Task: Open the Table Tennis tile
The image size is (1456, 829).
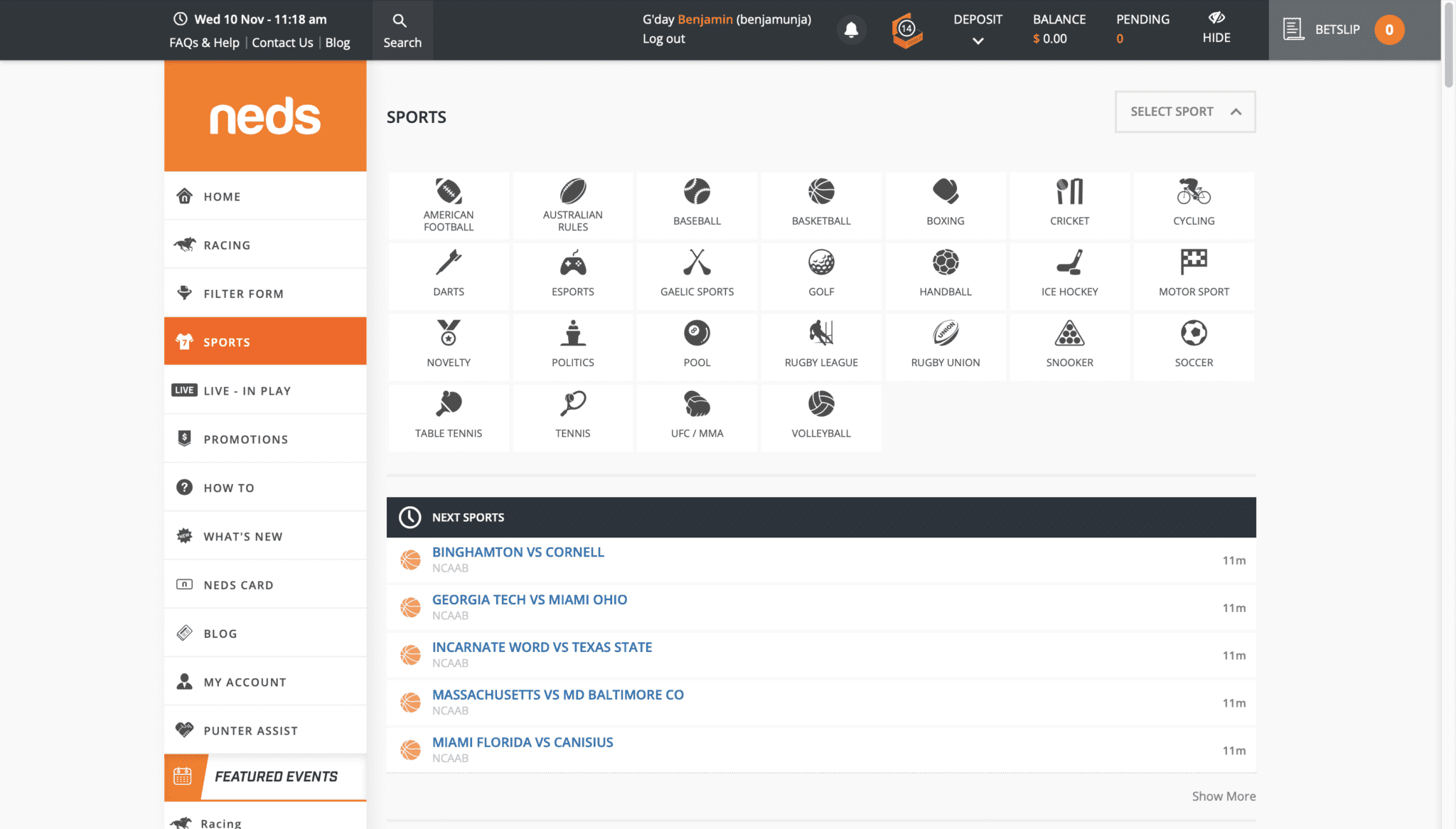Action: coord(449,417)
